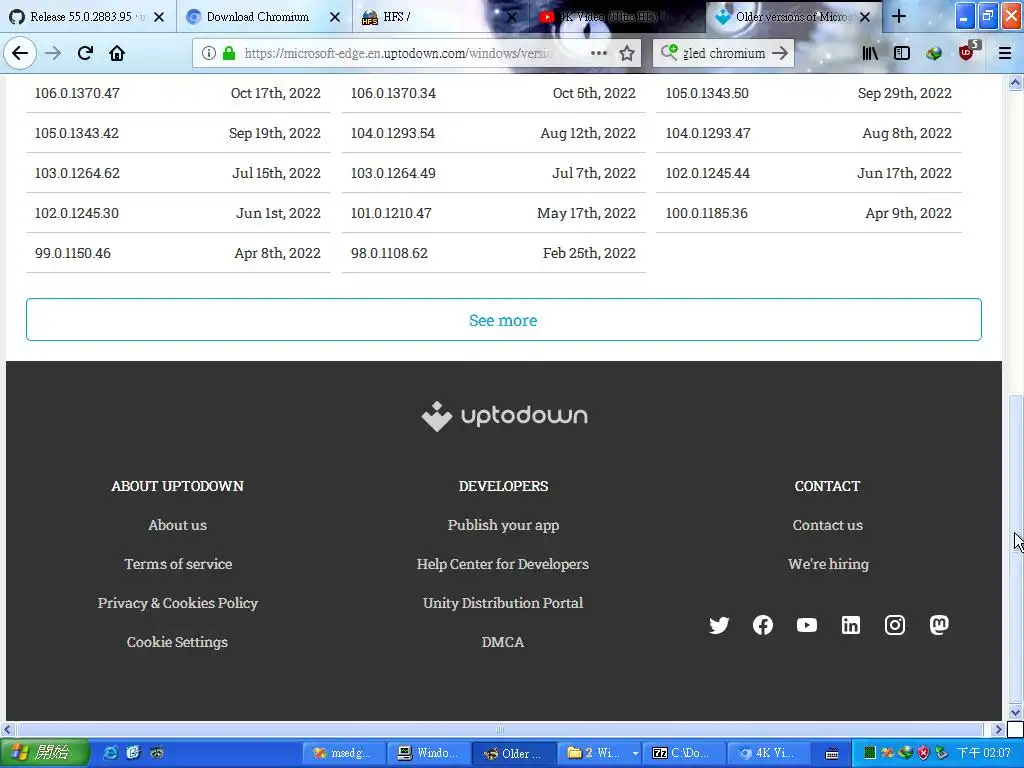The width and height of the screenshot is (1024, 768).
Task: Click the search engine magnifier icon
Action: 669,52
